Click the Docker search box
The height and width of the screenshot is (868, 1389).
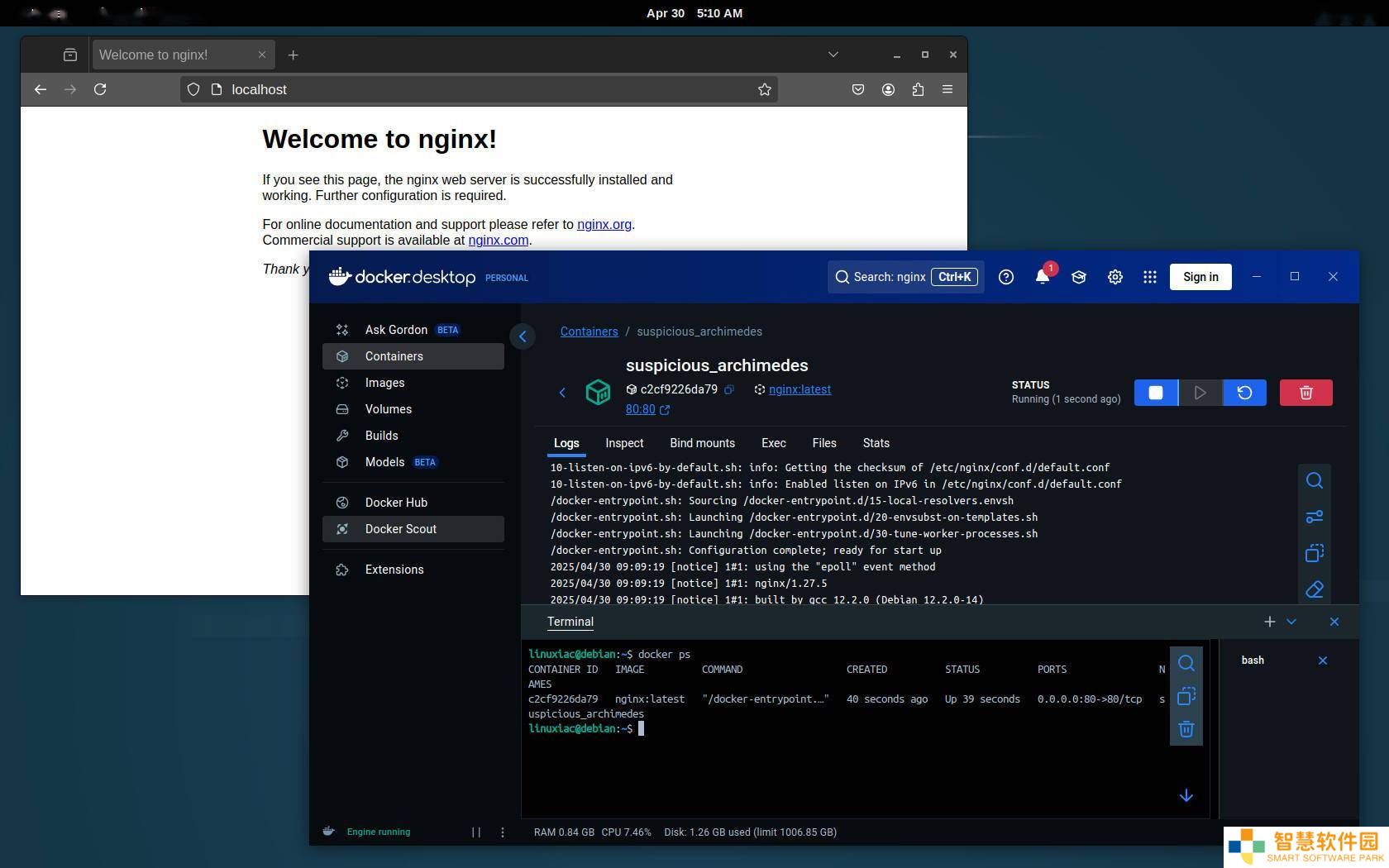pyautogui.click(x=906, y=277)
